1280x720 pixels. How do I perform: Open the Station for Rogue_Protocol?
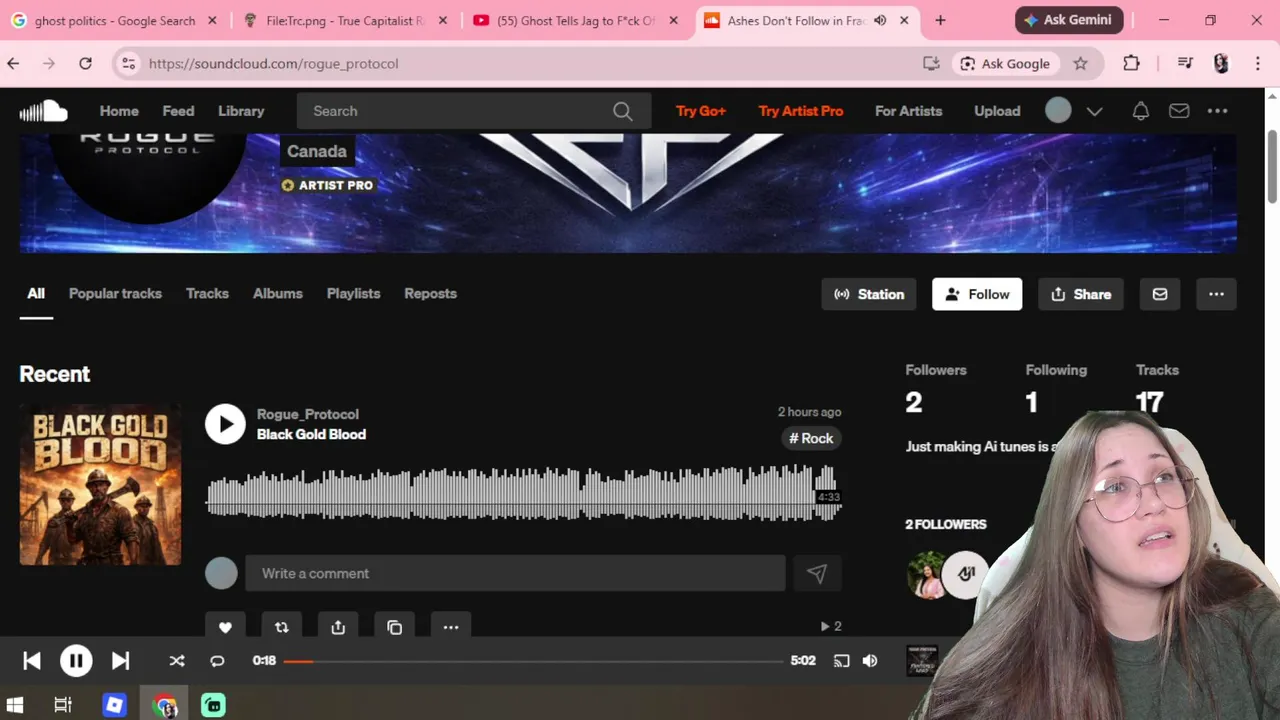pyautogui.click(x=869, y=294)
